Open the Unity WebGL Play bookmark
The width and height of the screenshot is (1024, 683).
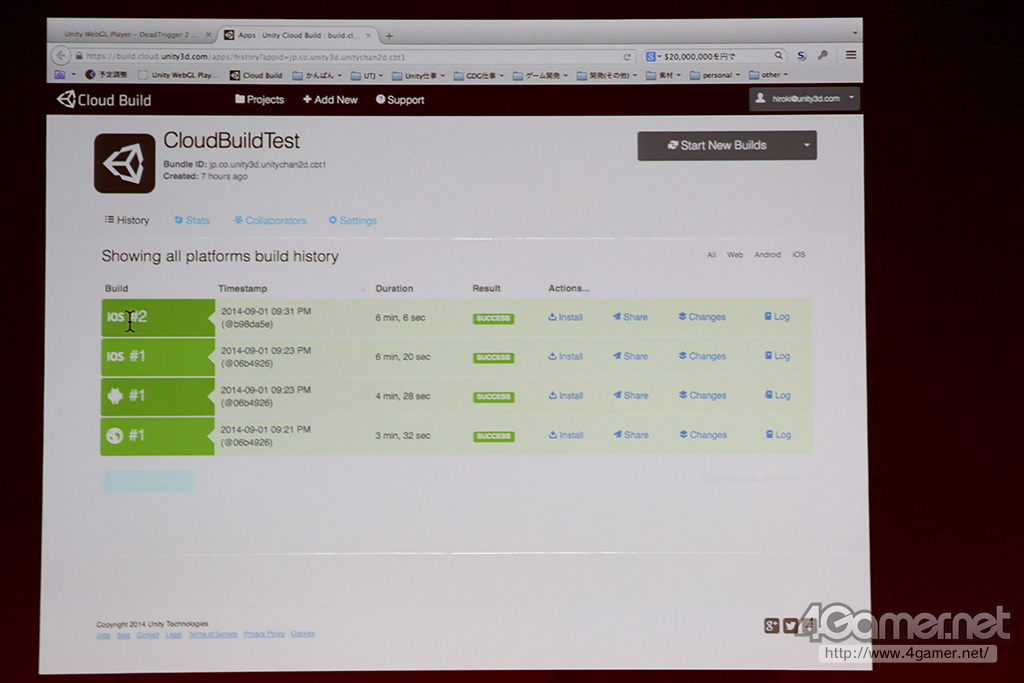pos(178,75)
